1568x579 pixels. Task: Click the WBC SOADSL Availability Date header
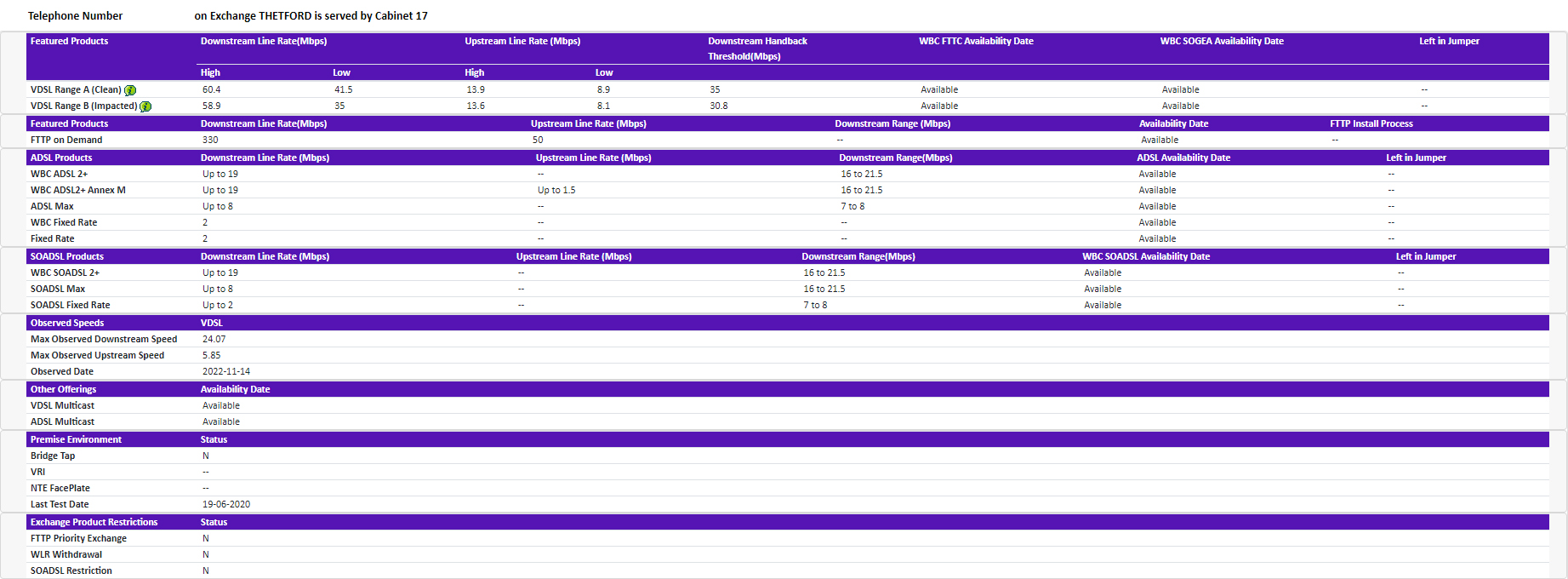[1145, 256]
